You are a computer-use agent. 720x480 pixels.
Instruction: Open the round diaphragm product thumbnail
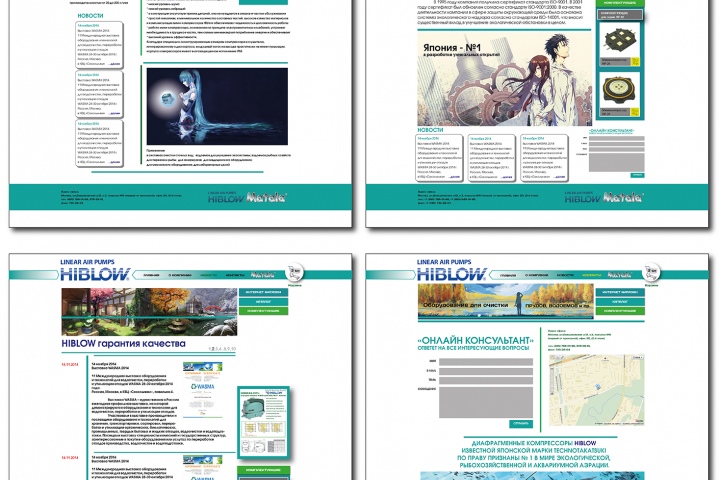pos(619,90)
